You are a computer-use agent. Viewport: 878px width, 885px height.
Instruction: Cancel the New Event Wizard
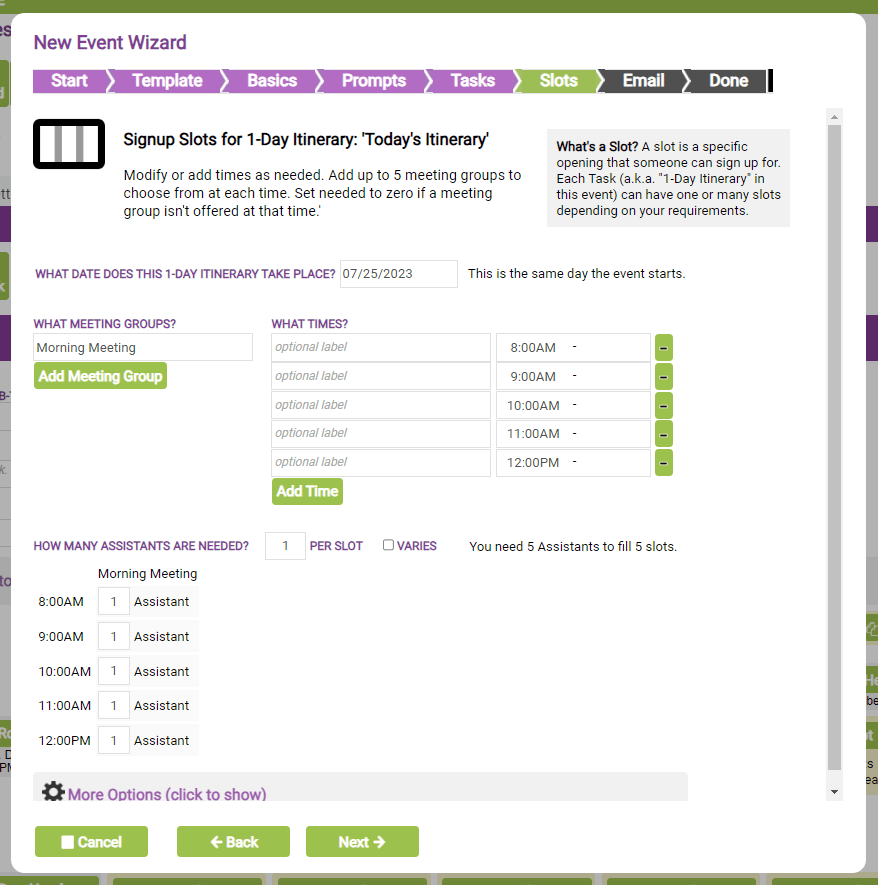91,841
